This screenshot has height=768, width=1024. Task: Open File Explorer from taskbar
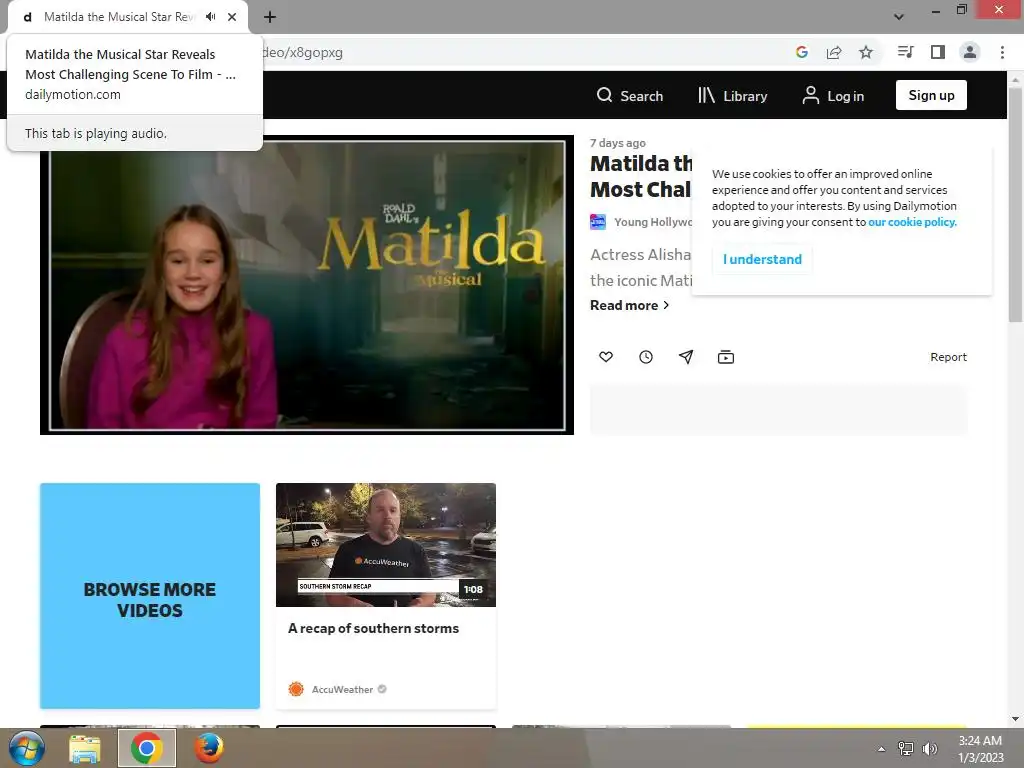(85, 748)
